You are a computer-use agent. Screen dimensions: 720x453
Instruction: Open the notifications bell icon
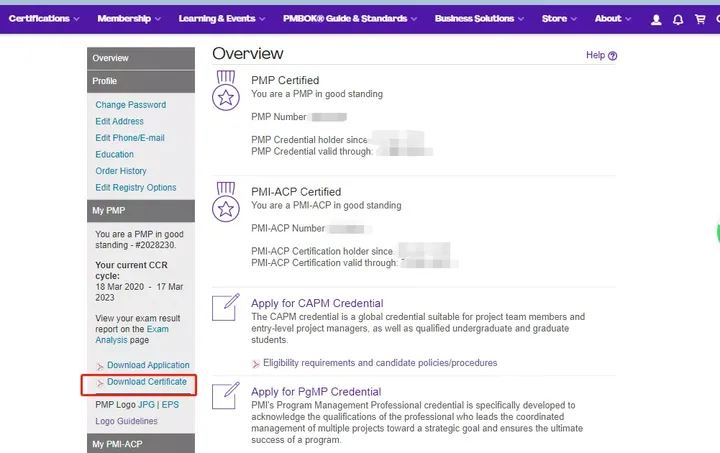tap(678, 19)
